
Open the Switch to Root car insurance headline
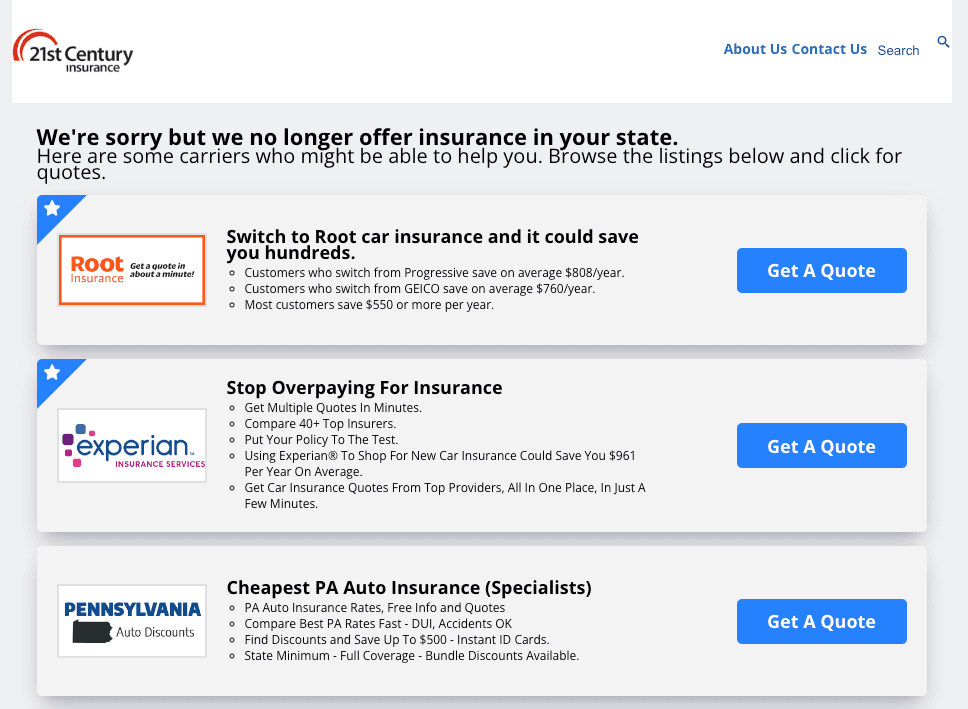pyautogui.click(x=432, y=245)
